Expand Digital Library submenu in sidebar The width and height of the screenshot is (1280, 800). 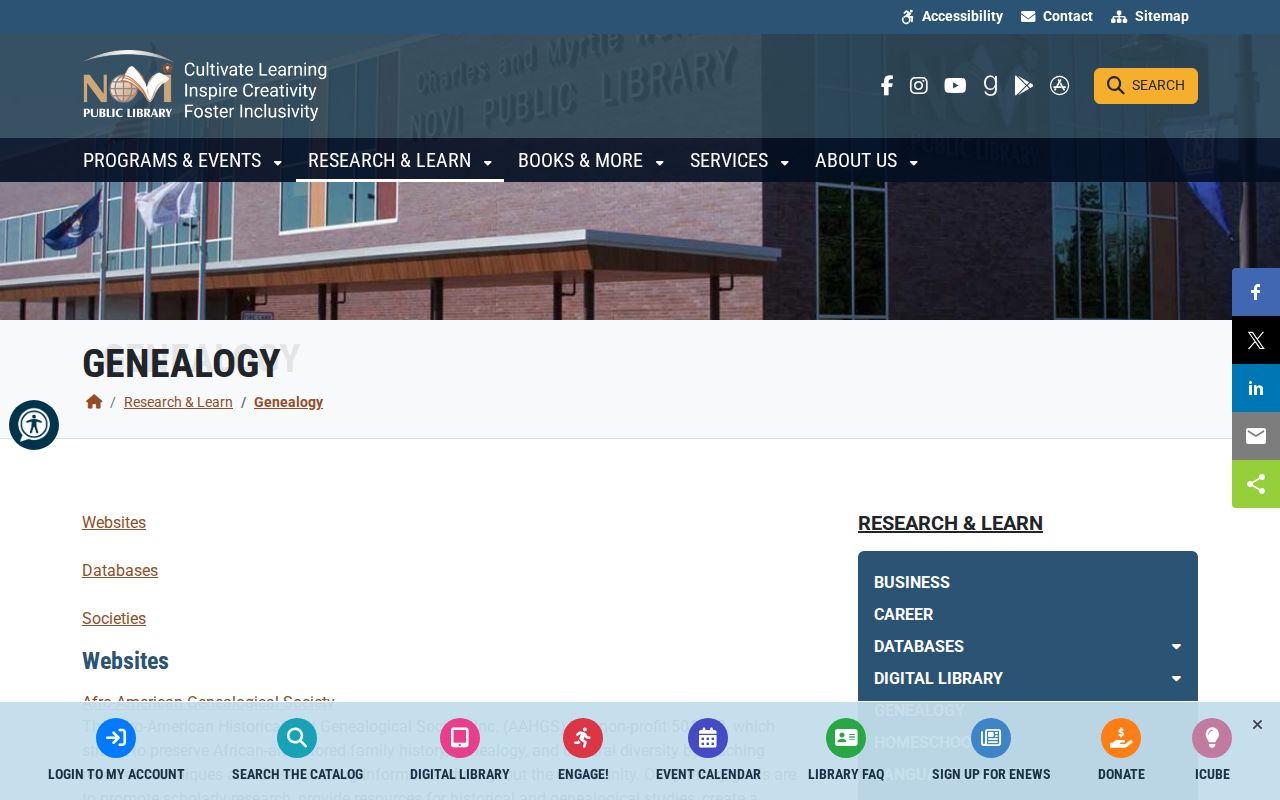coord(1176,679)
